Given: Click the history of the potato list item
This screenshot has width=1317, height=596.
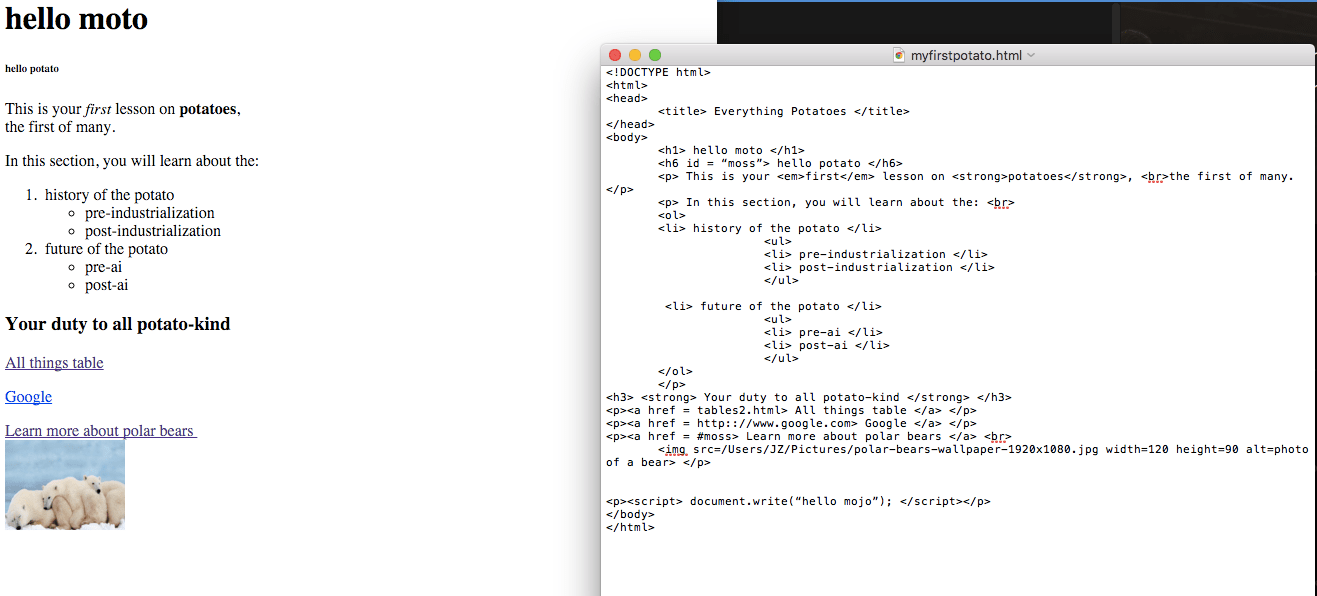Looking at the screenshot, I should point(109,195).
